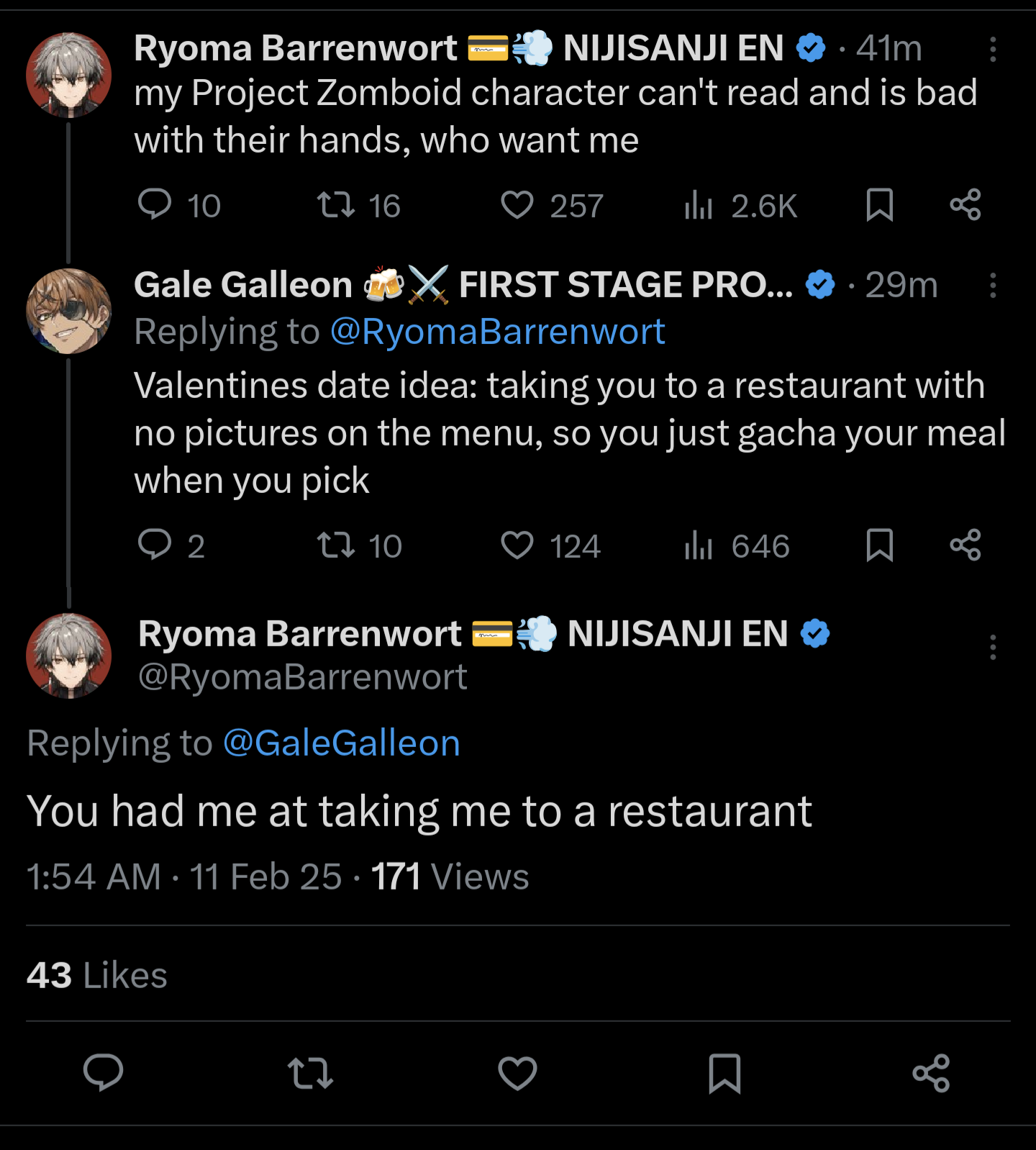The width and height of the screenshot is (1036, 1150).
Task: Reply to Gale's Valentines date tweet
Action: pos(155,545)
